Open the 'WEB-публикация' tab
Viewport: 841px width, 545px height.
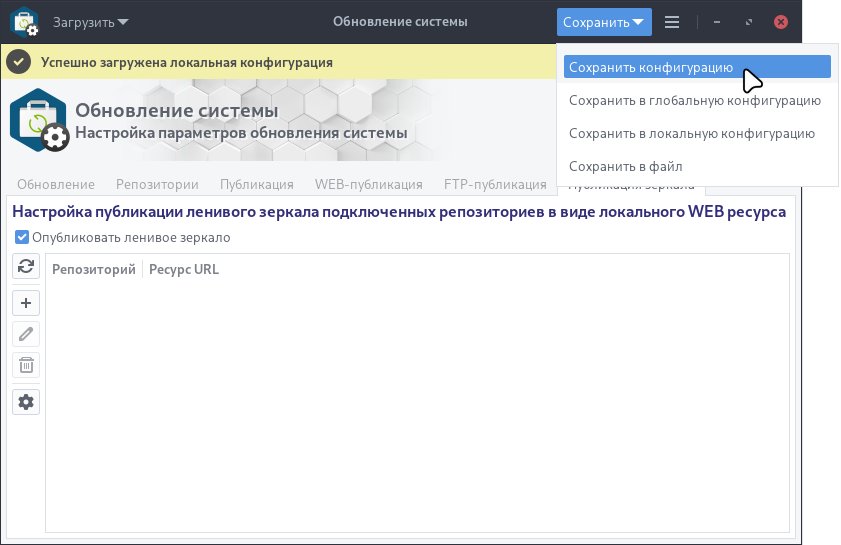click(368, 185)
